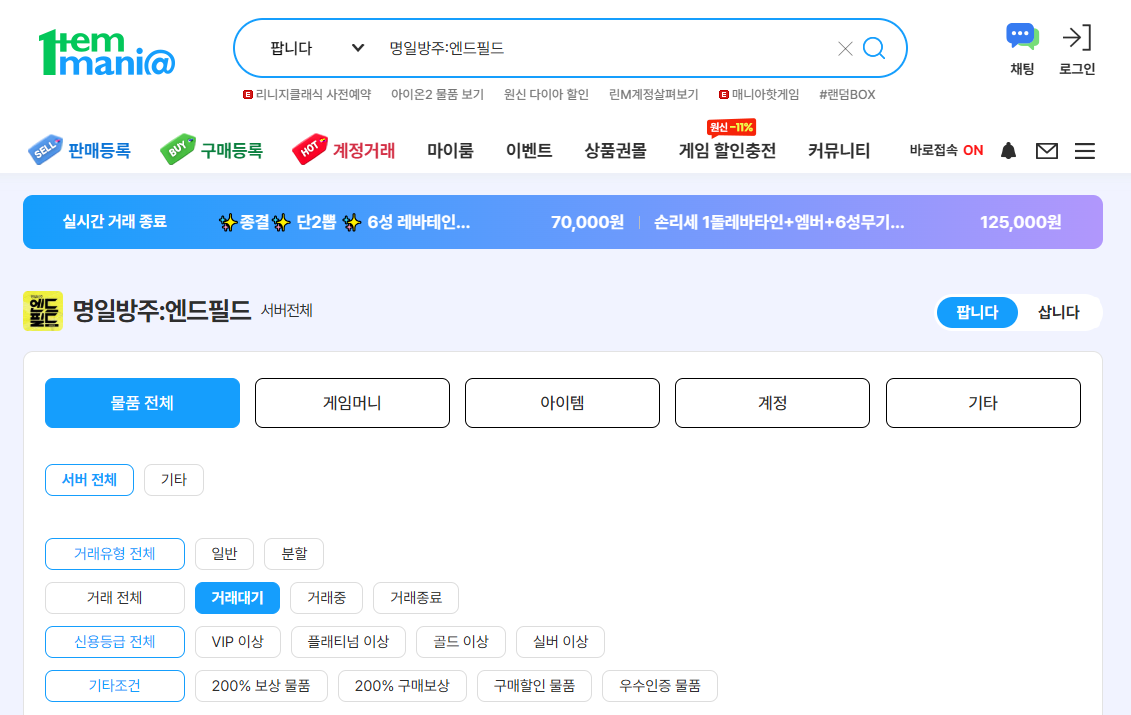Viewport: 1131px width, 715px height.
Task: Select 서버 전체 filter
Action: (x=89, y=480)
